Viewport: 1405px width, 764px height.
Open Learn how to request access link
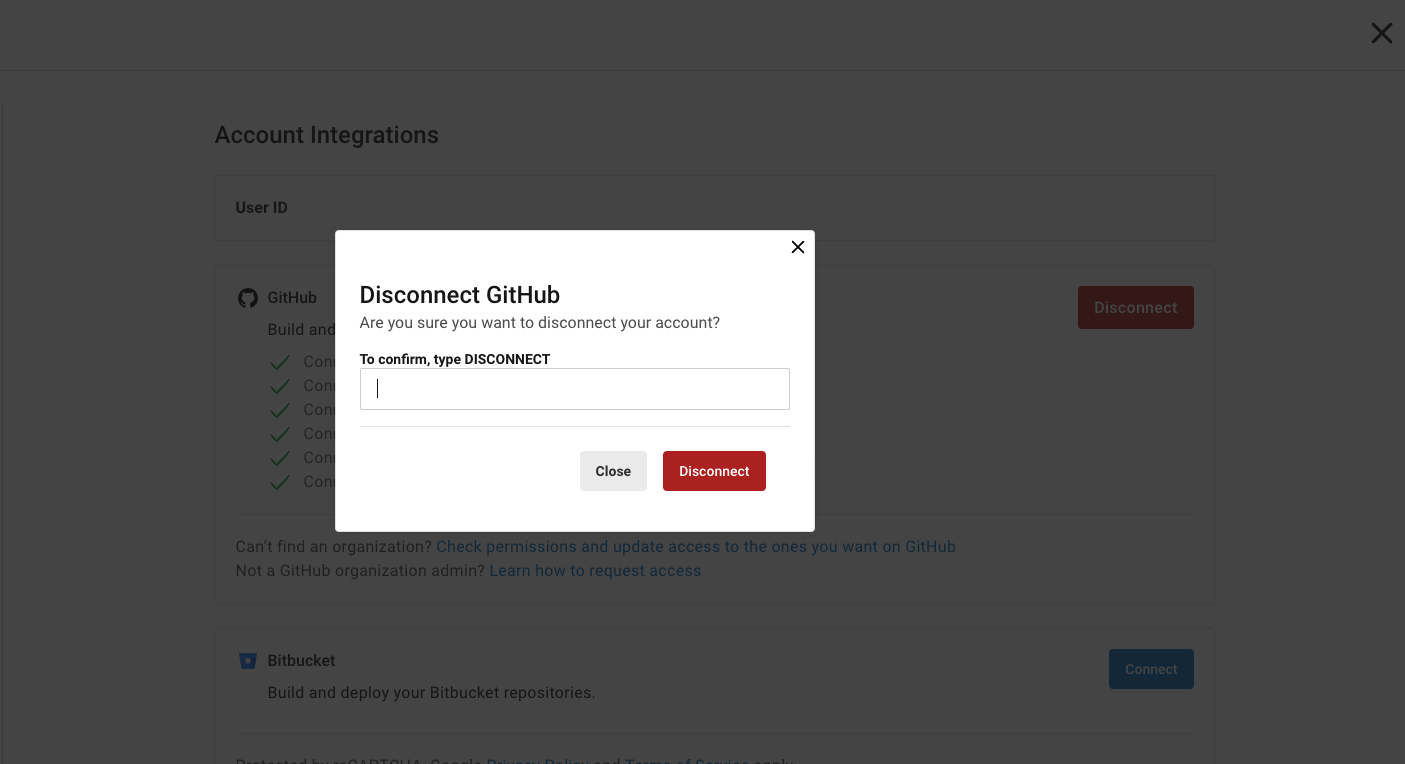point(595,571)
